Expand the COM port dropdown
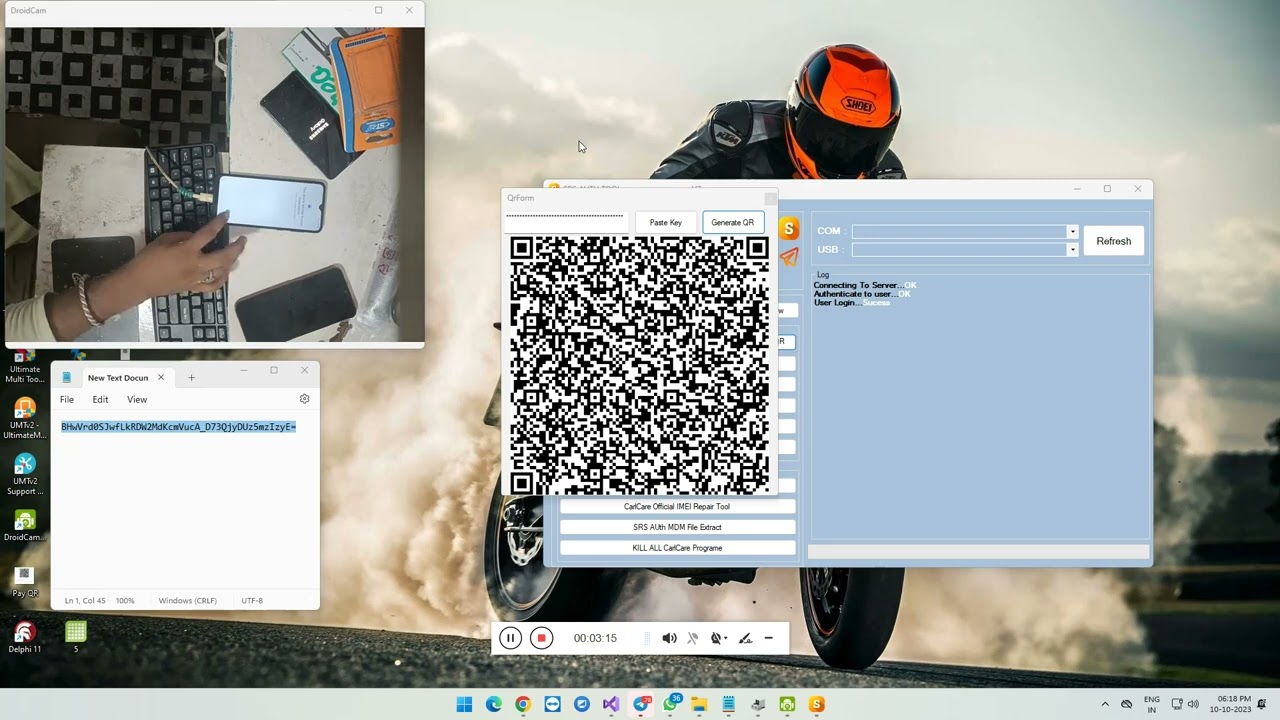 1072,231
